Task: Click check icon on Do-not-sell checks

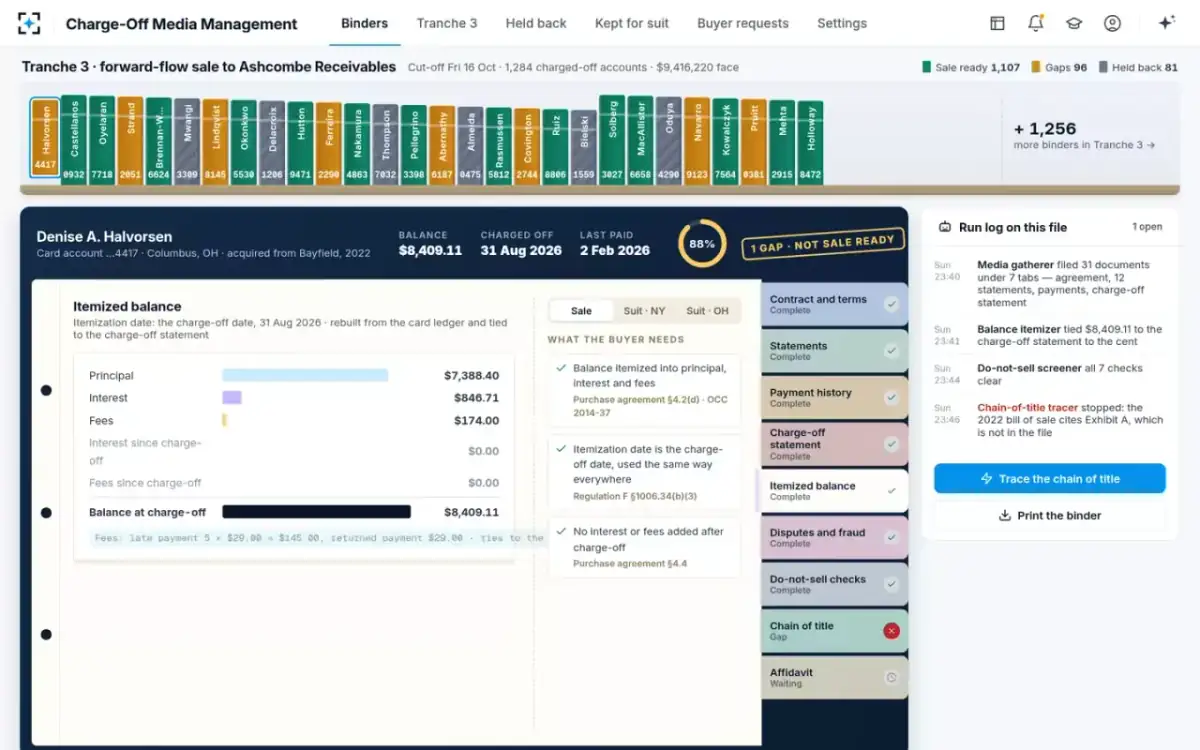Action: coord(891,584)
